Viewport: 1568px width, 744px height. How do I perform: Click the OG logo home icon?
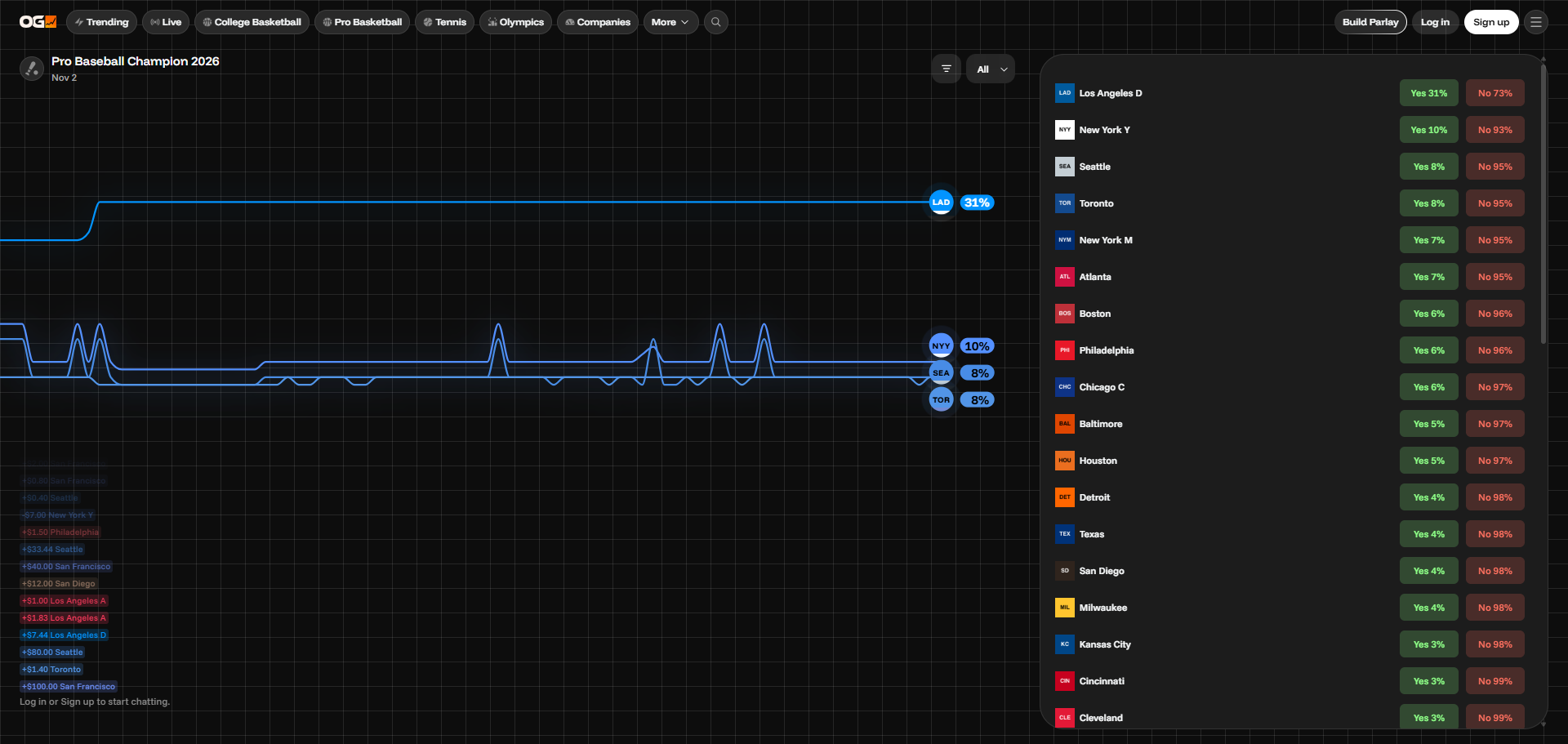pyautogui.click(x=38, y=22)
